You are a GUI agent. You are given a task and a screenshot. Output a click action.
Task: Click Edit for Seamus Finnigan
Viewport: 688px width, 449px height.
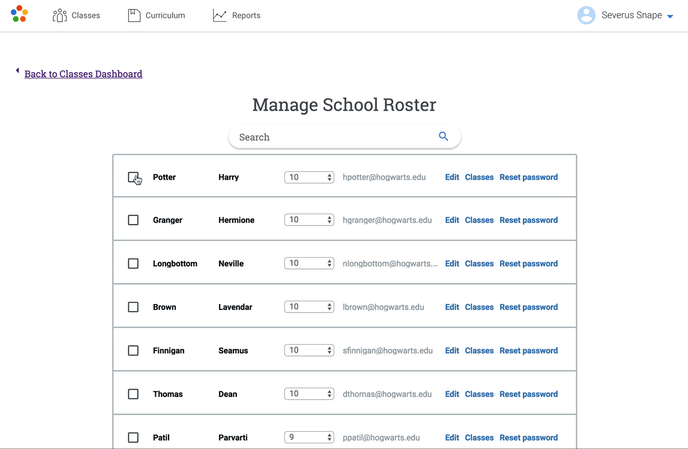(452, 350)
